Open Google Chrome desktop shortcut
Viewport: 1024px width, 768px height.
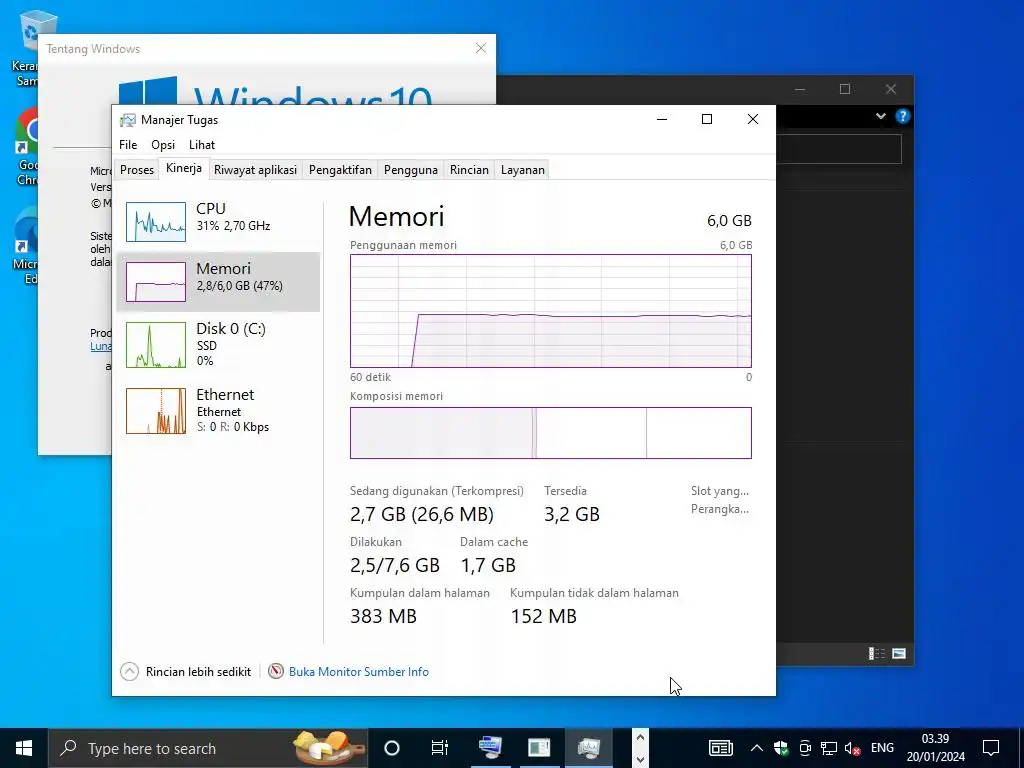pos(26,147)
